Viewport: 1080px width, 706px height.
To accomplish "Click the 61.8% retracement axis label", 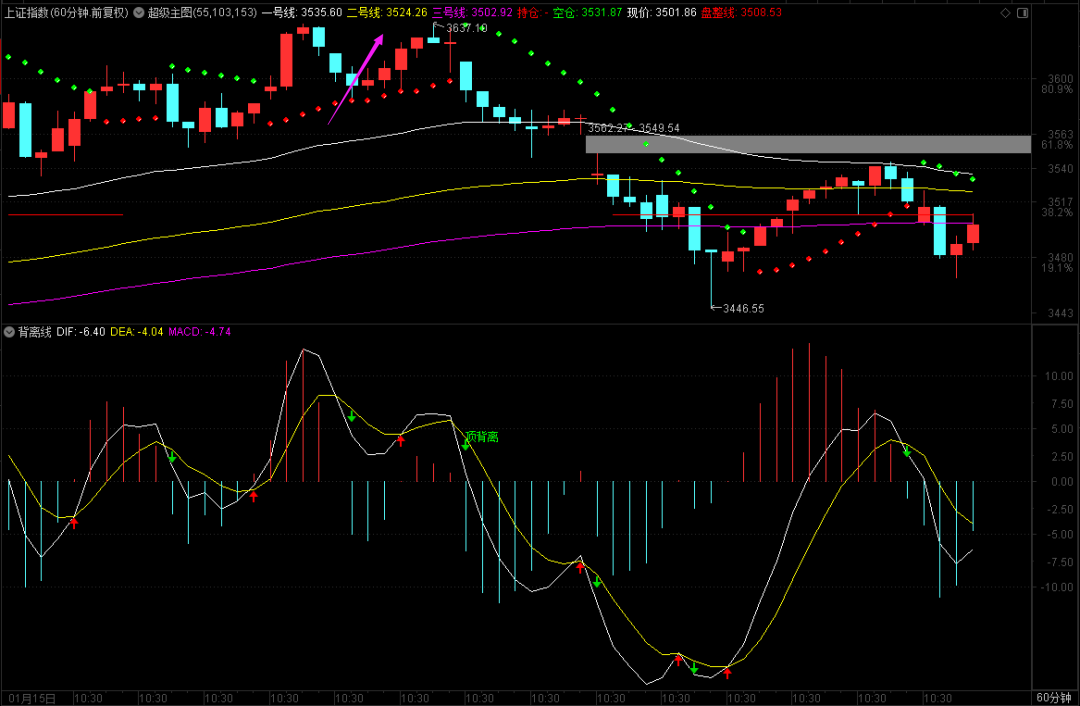I will coord(1057,145).
